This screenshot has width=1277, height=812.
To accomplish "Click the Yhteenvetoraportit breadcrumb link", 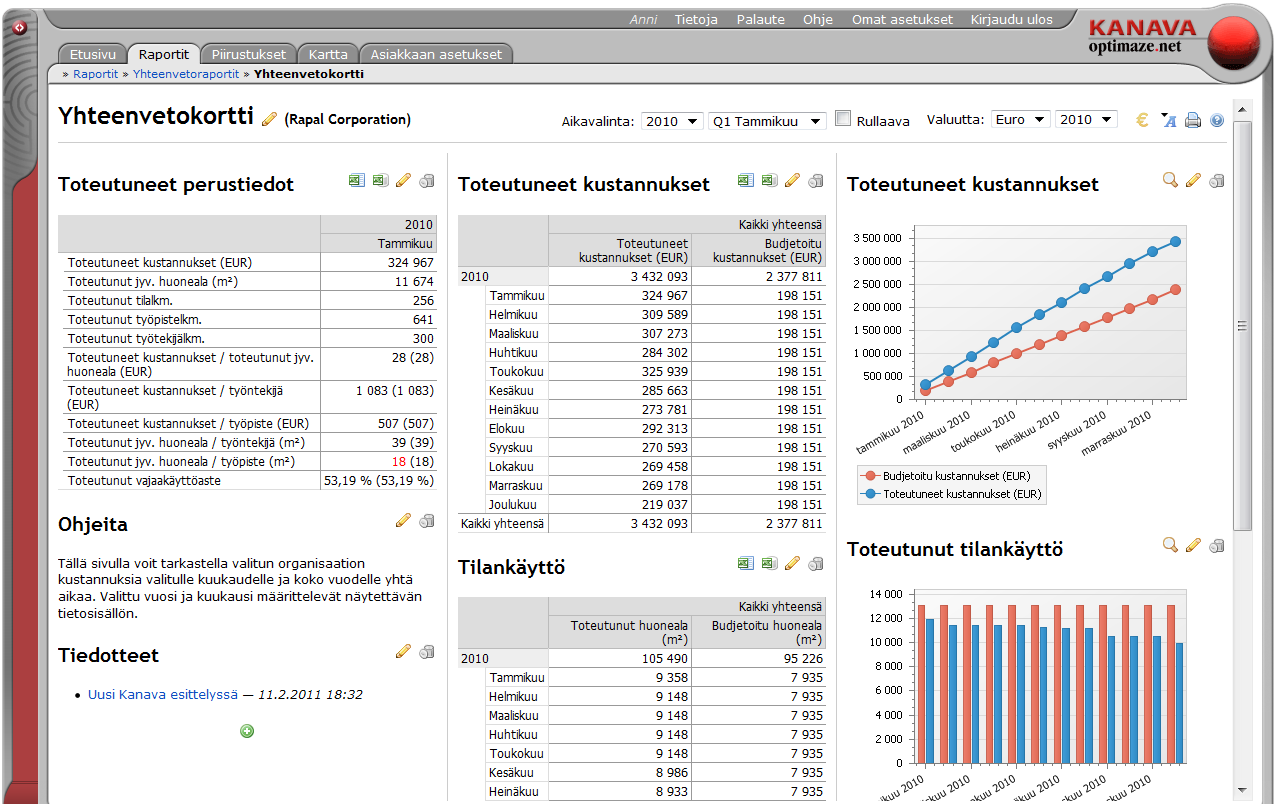I will [x=186, y=74].
